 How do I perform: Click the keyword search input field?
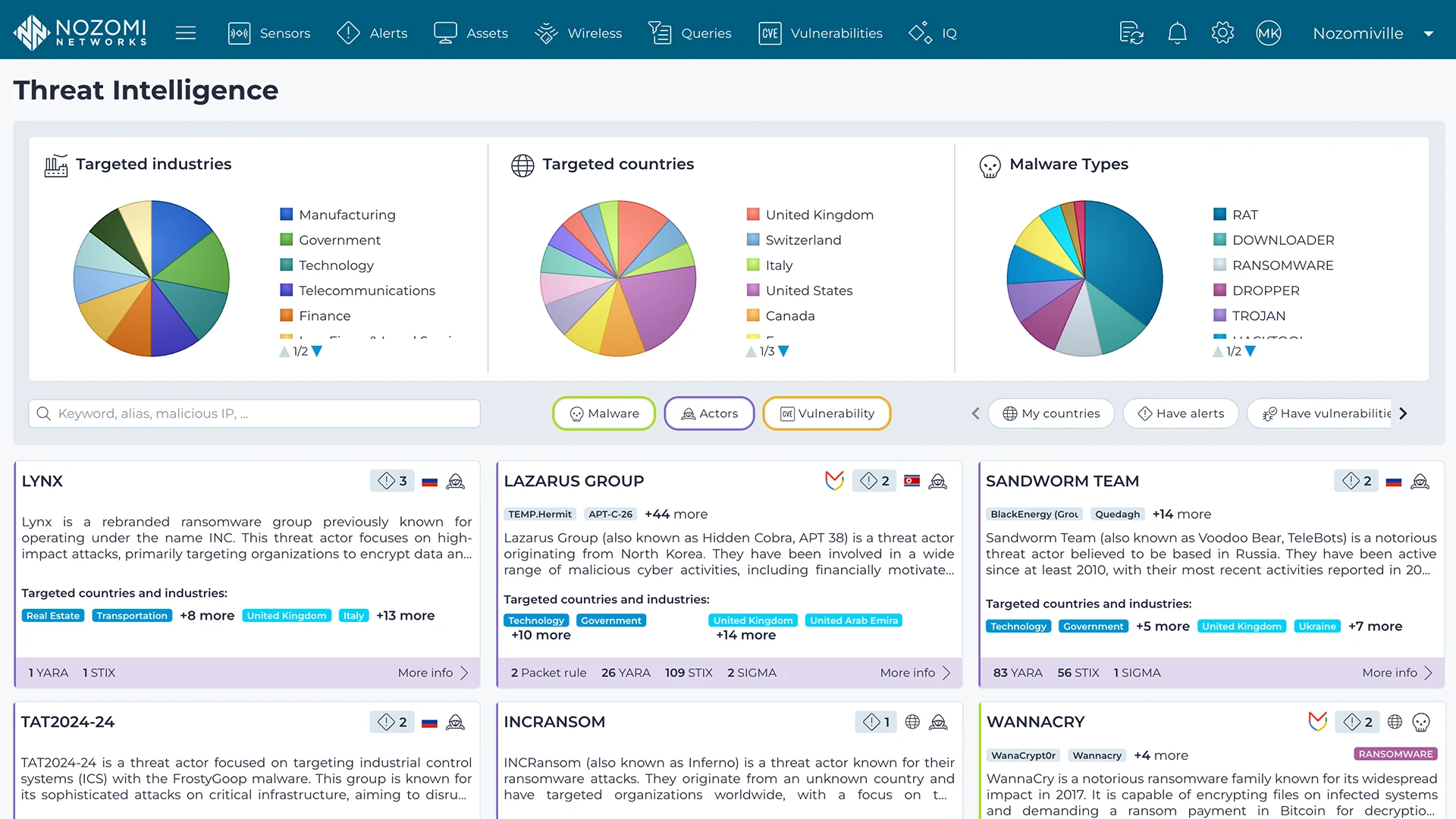click(254, 413)
